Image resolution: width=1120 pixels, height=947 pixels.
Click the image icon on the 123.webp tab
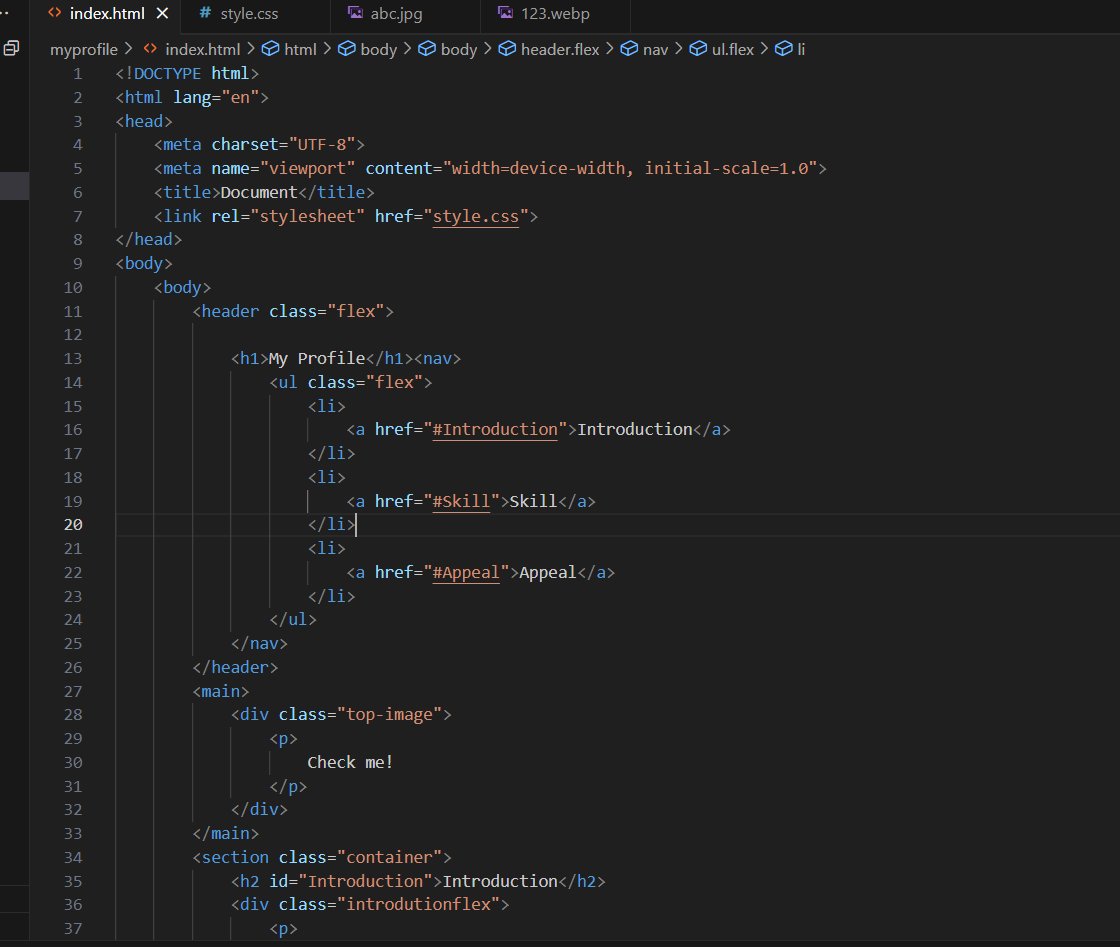click(505, 13)
